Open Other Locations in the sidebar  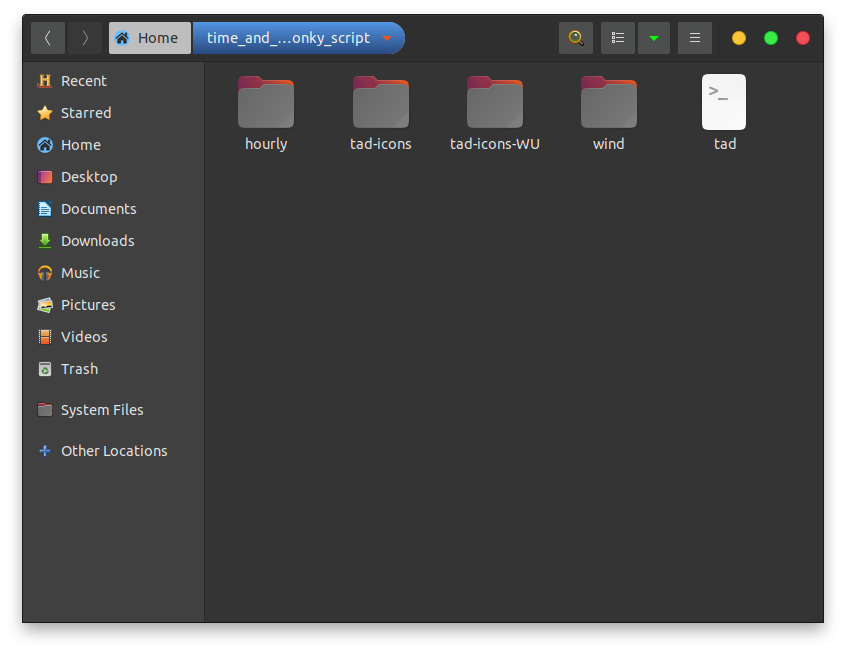point(113,451)
